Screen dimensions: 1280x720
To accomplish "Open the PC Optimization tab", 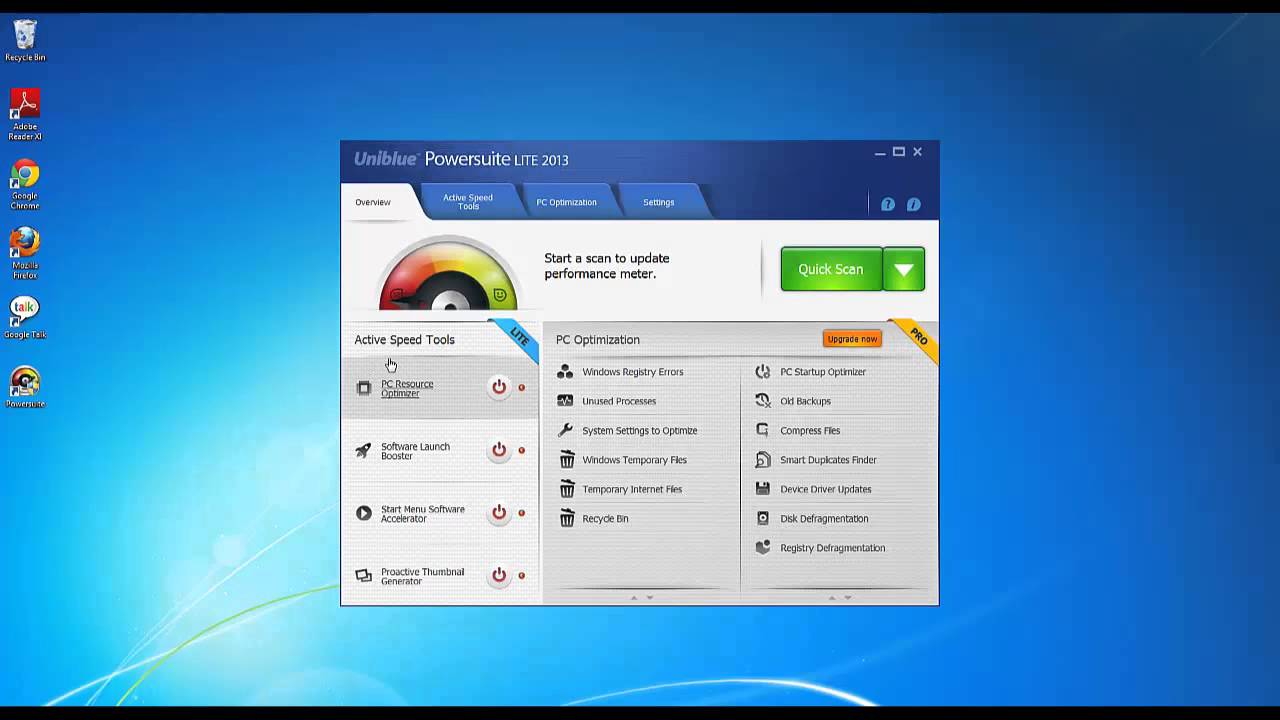I will [566, 202].
